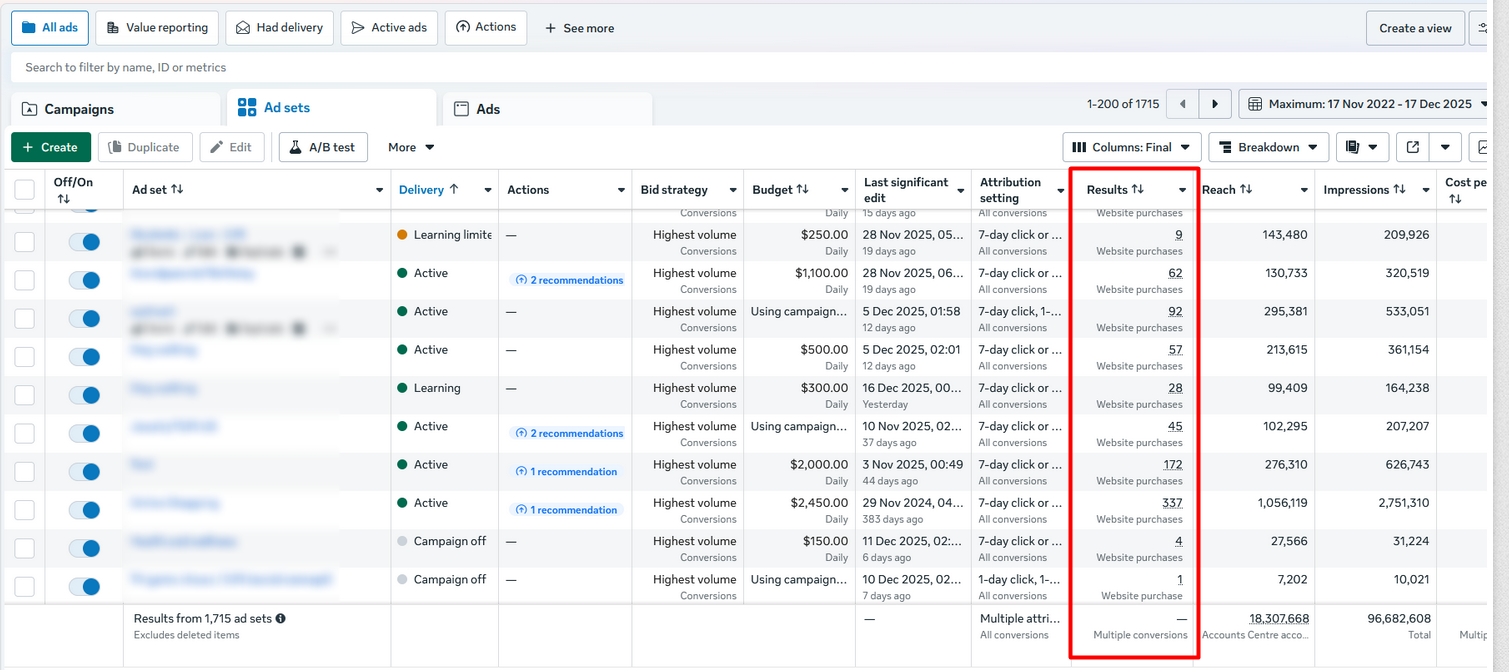Image resolution: width=1509 pixels, height=672 pixels.
Task: Open the reports icon dropdown
Action: (x=1361, y=147)
